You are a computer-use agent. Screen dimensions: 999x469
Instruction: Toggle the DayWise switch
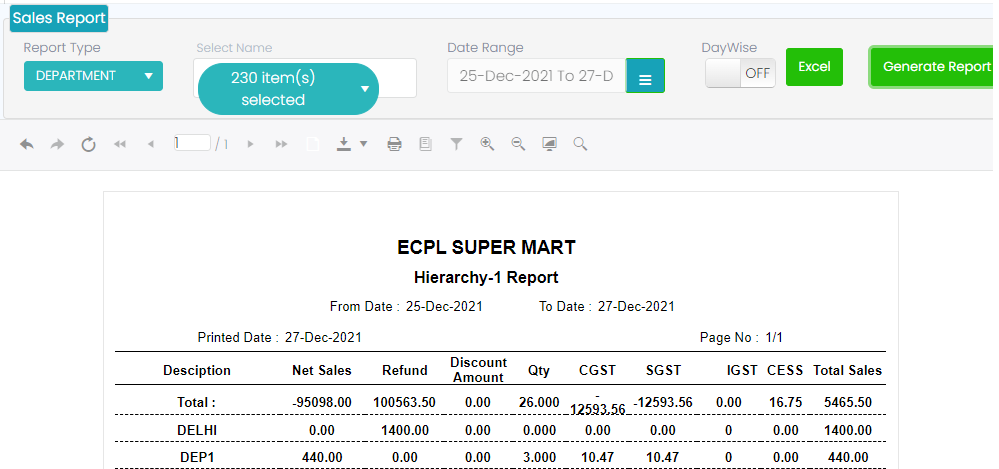click(x=740, y=72)
